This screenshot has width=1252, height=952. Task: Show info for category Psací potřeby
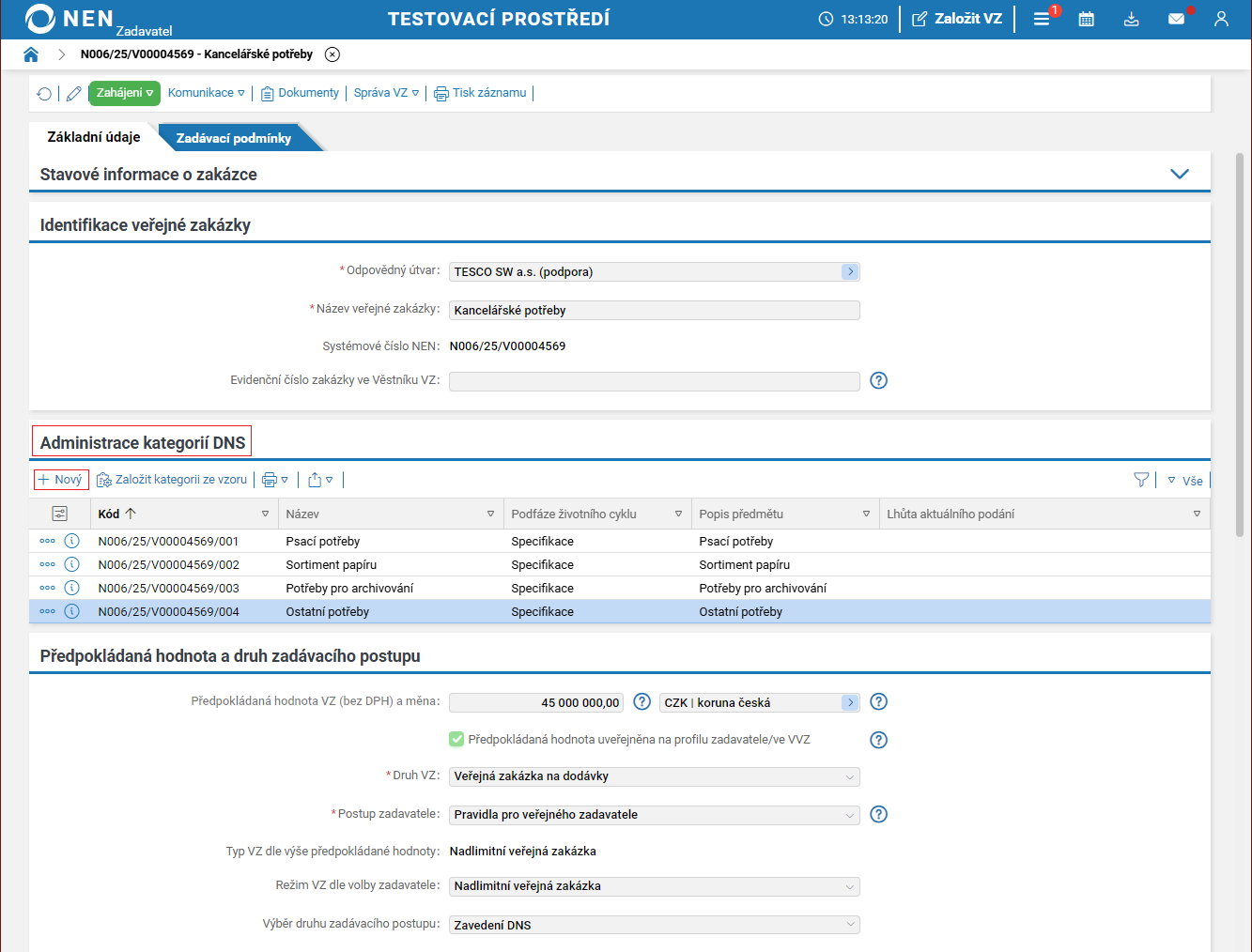pos(71,541)
